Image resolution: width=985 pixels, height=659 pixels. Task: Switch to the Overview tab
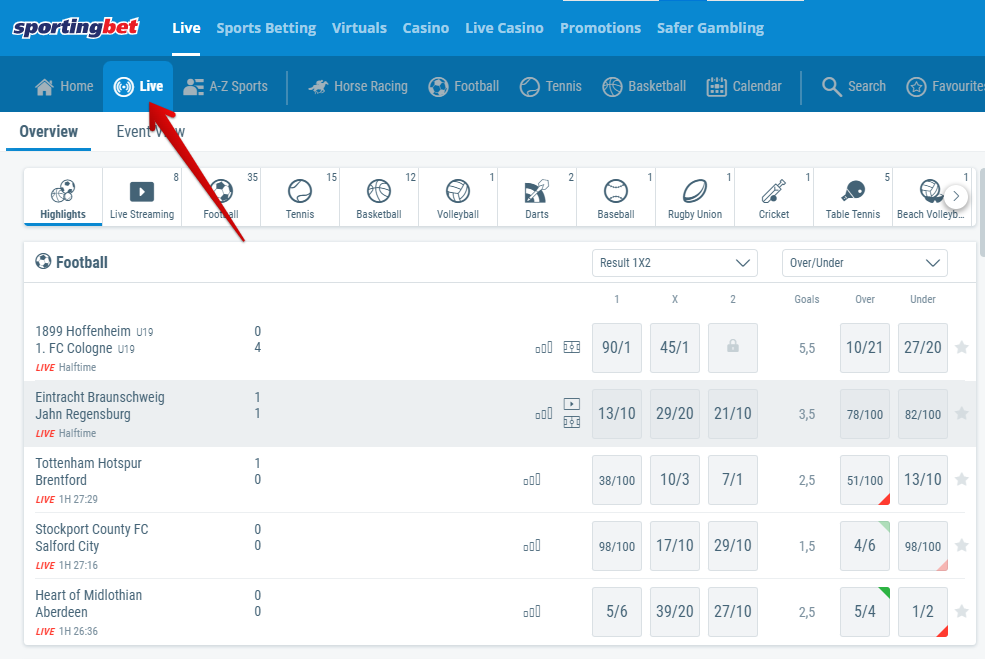48,131
